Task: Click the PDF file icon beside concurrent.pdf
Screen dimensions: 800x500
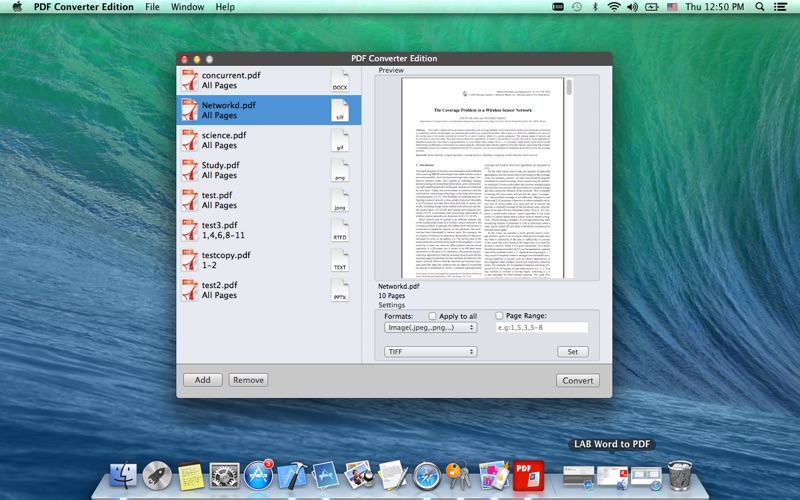Action: tap(190, 80)
